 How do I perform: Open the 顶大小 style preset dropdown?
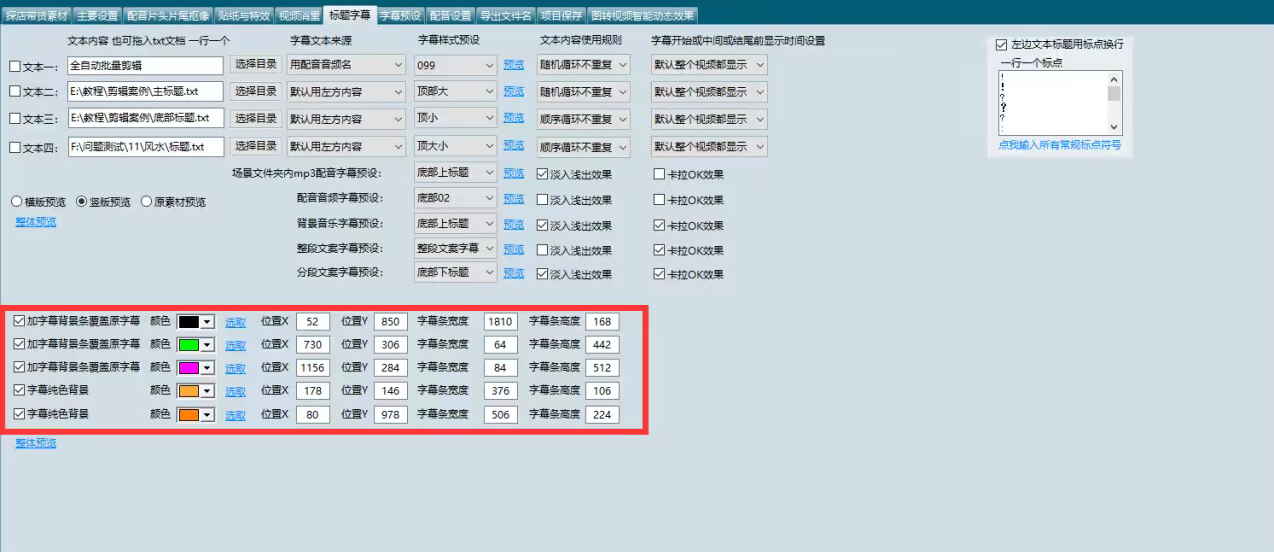point(455,146)
